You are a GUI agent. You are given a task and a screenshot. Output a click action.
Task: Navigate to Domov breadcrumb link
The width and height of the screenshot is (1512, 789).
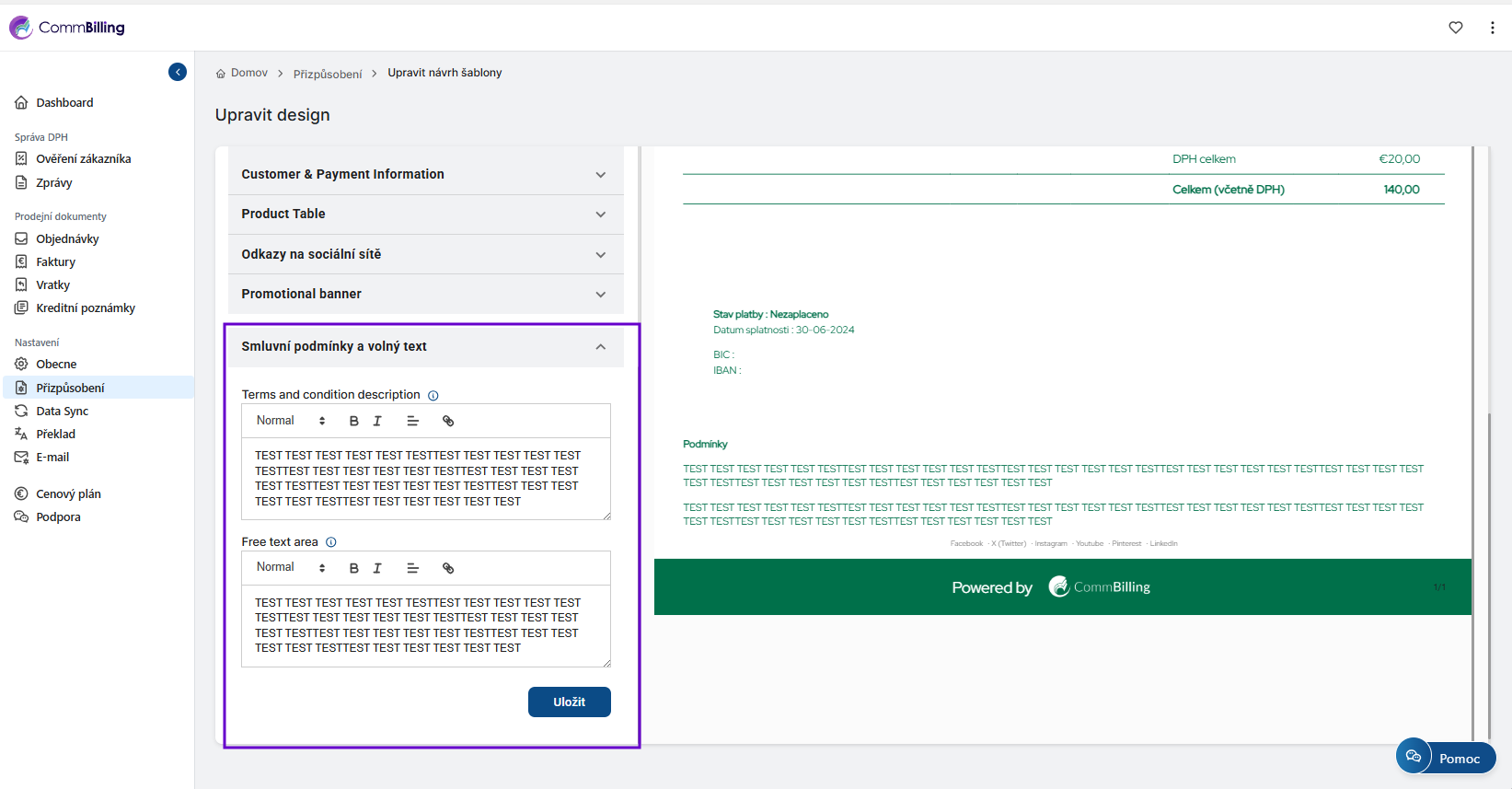[x=248, y=73]
